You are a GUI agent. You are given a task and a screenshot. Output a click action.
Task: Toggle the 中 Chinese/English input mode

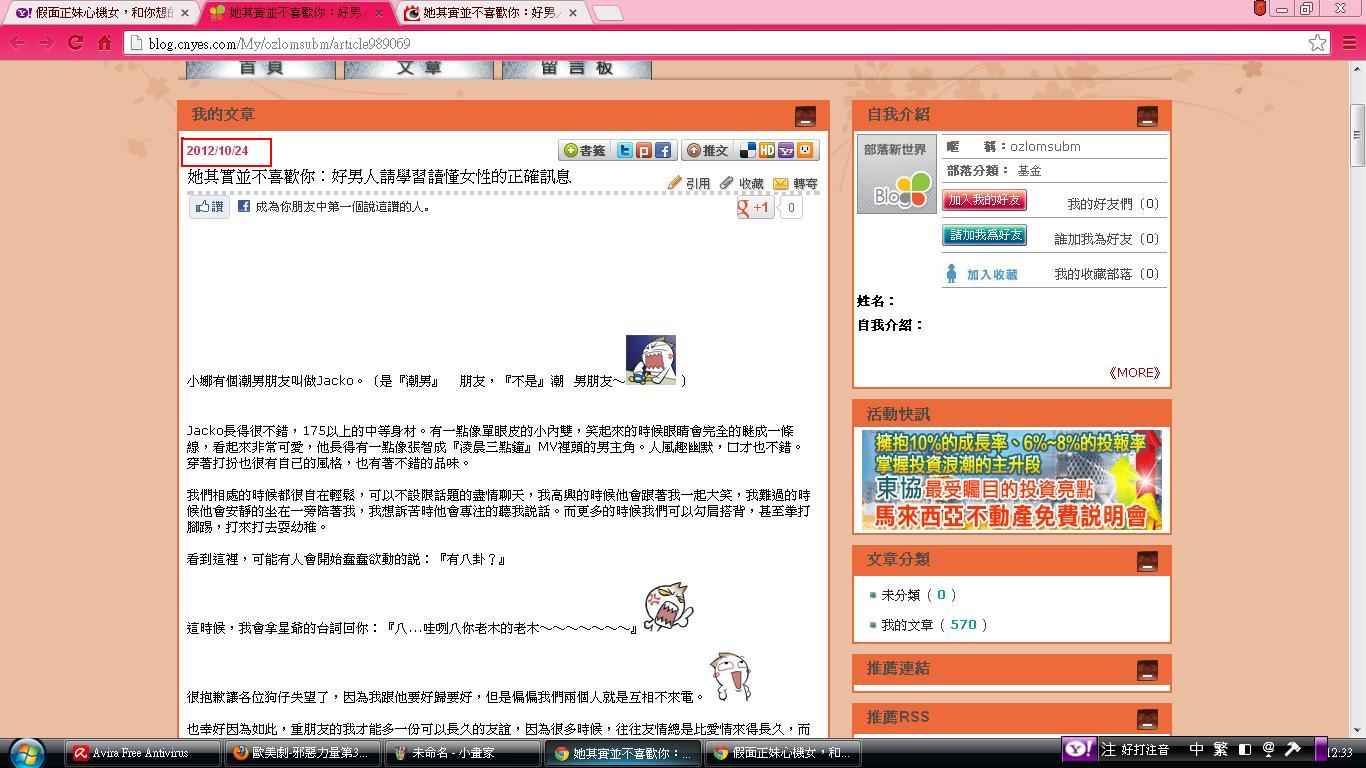[1196, 749]
